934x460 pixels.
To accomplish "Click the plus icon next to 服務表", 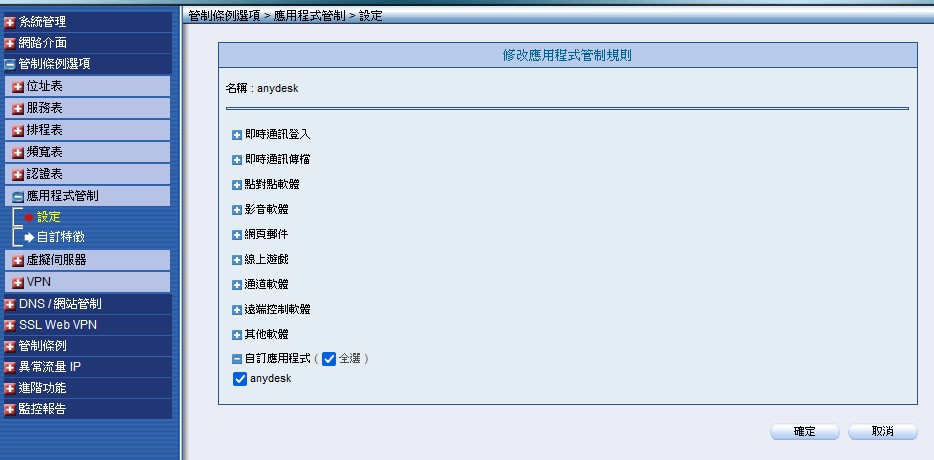I will click(18, 109).
